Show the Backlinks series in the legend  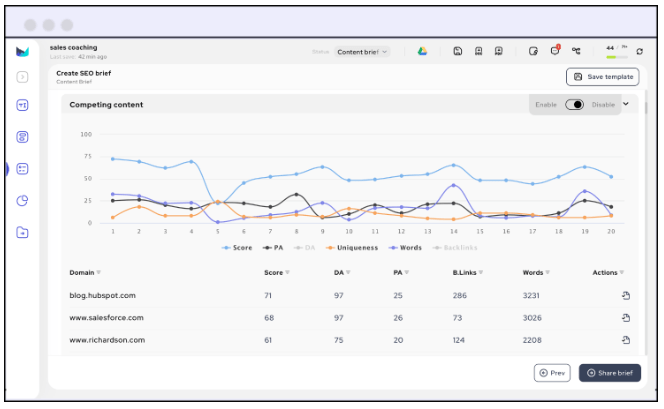click(x=455, y=248)
